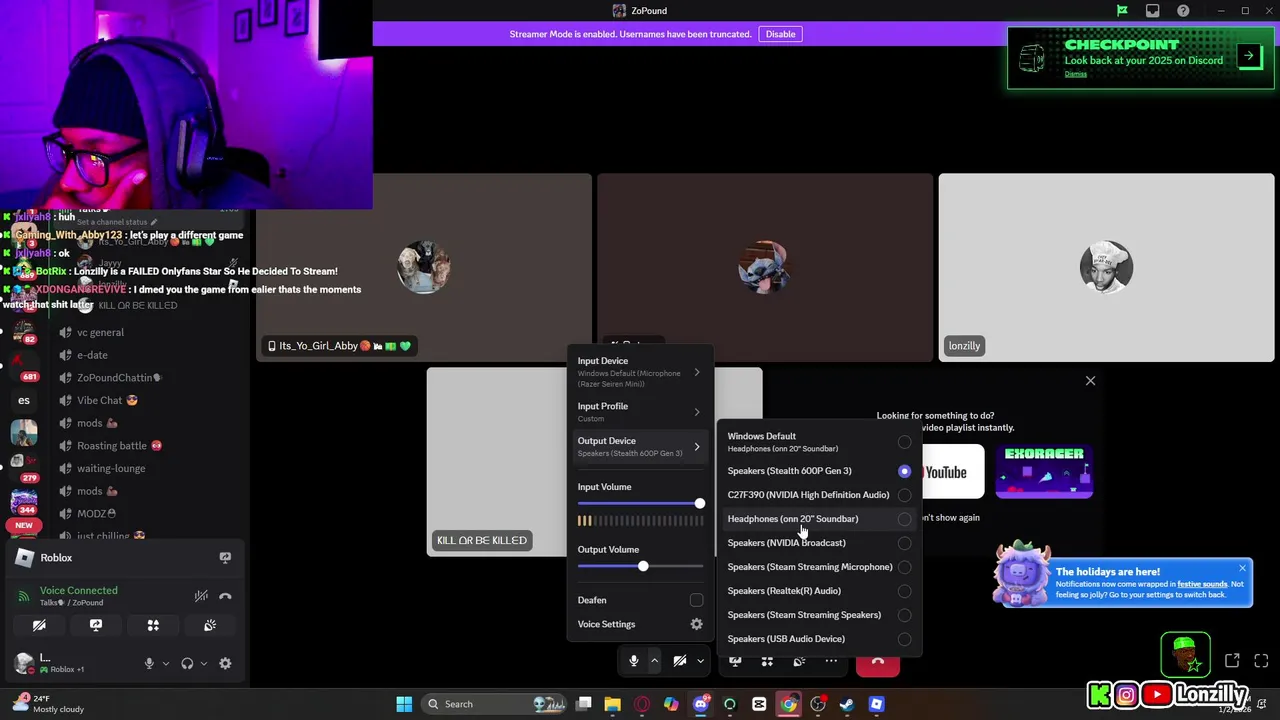The width and height of the screenshot is (1280, 720).
Task: Mute via microphone button in call controls
Action: click(x=633, y=661)
